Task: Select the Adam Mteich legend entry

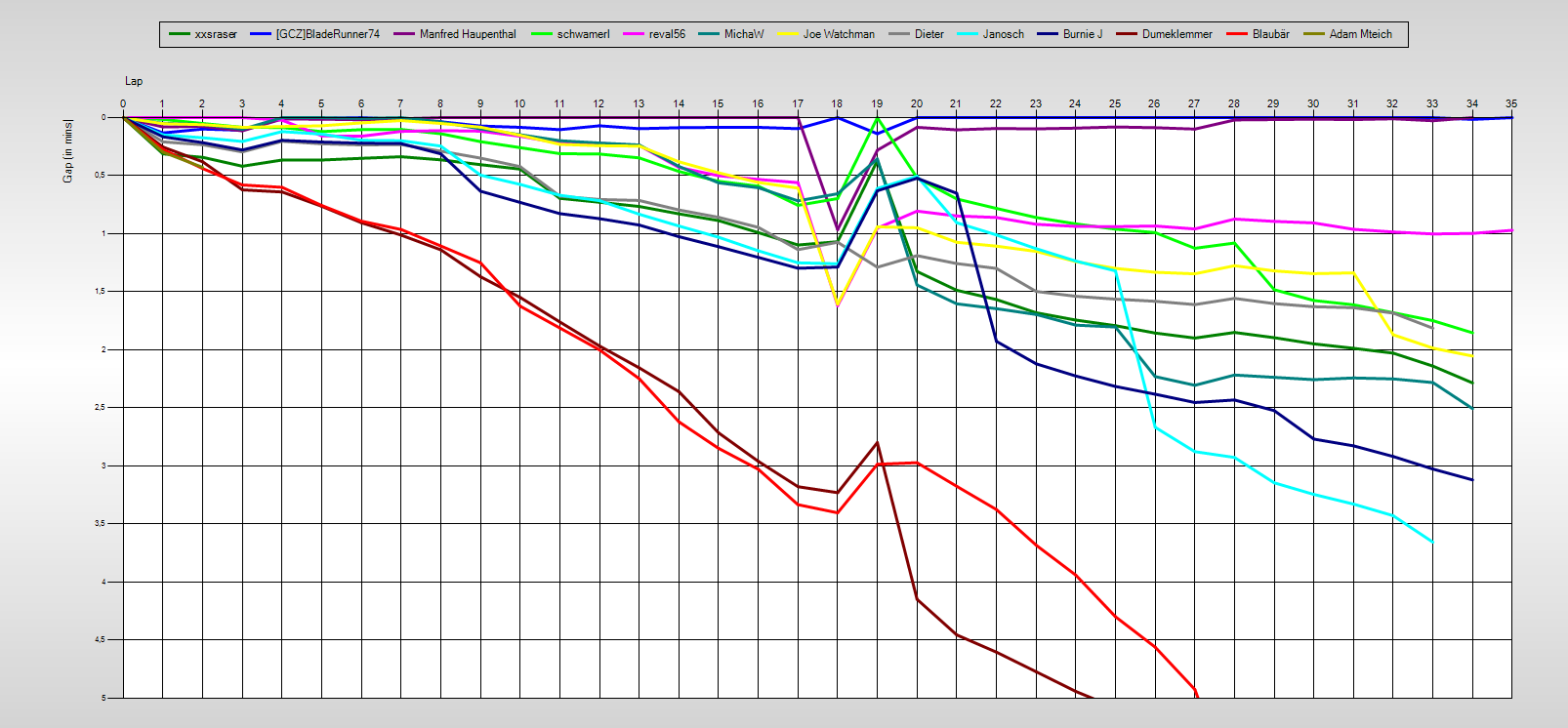Action: [x=1347, y=34]
